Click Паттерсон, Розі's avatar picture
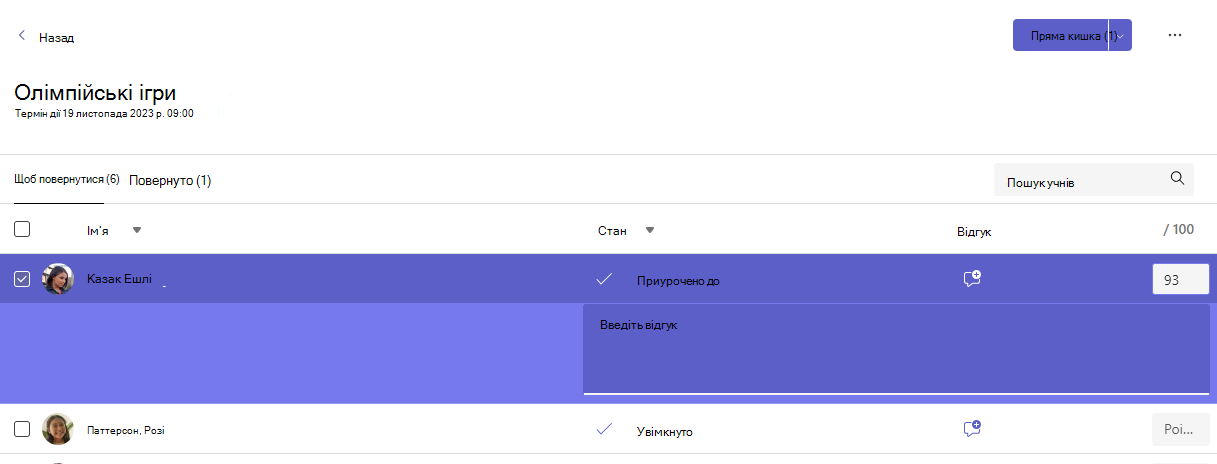 point(58,429)
